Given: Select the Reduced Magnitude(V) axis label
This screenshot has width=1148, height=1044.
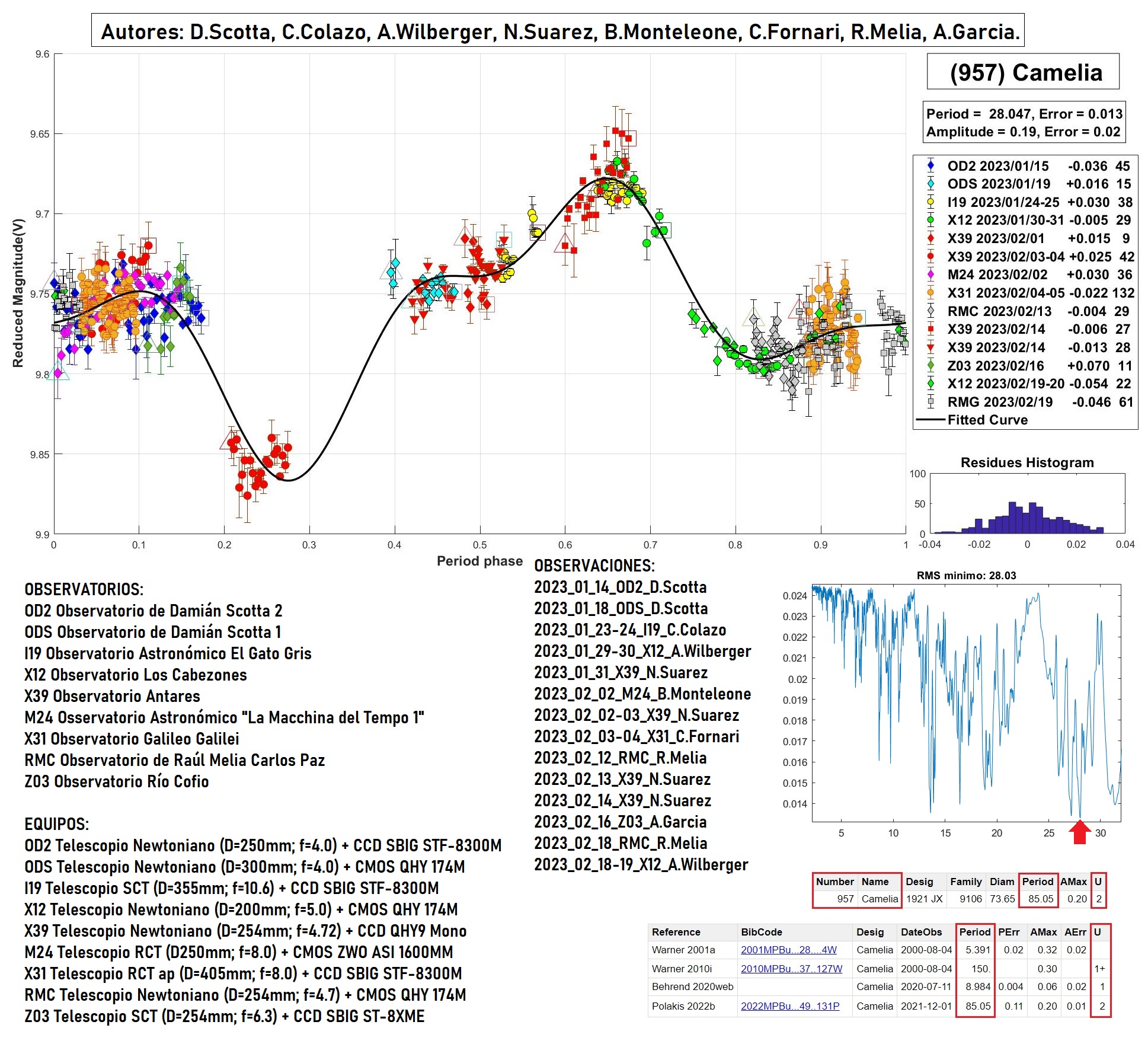Looking at the screenshot, I should (x=18, y=293).
